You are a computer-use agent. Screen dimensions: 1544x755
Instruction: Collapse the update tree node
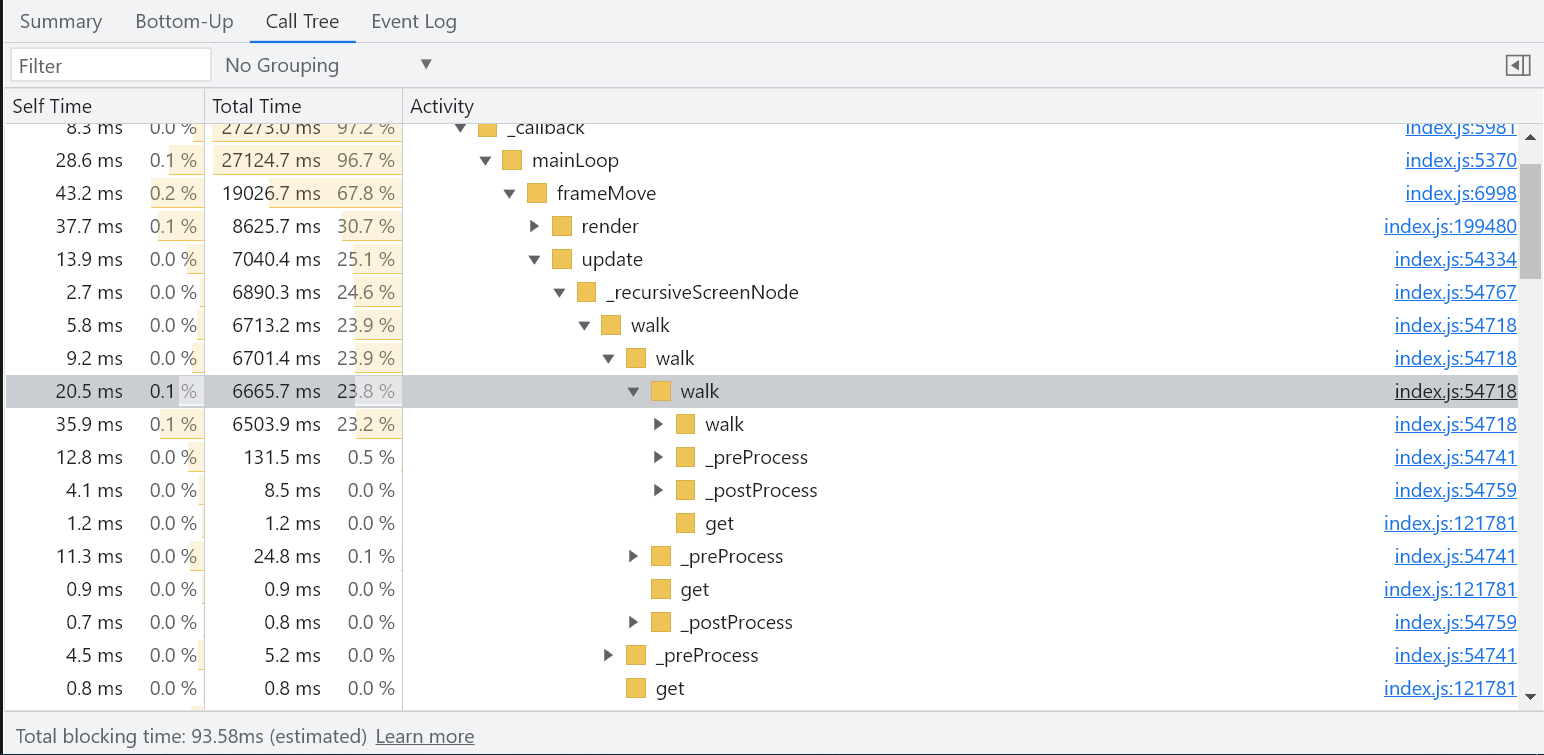tap(535, 259)
